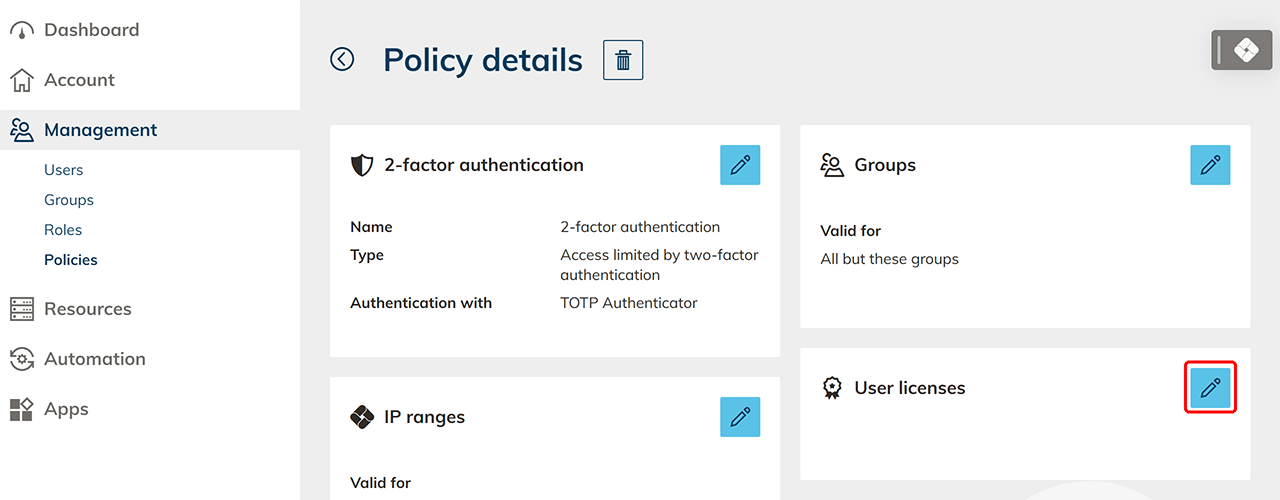This screenshot has width=1280, height=500.
Task: Open Users under Management
Action: pyautogui.click(x=63, y=170)
